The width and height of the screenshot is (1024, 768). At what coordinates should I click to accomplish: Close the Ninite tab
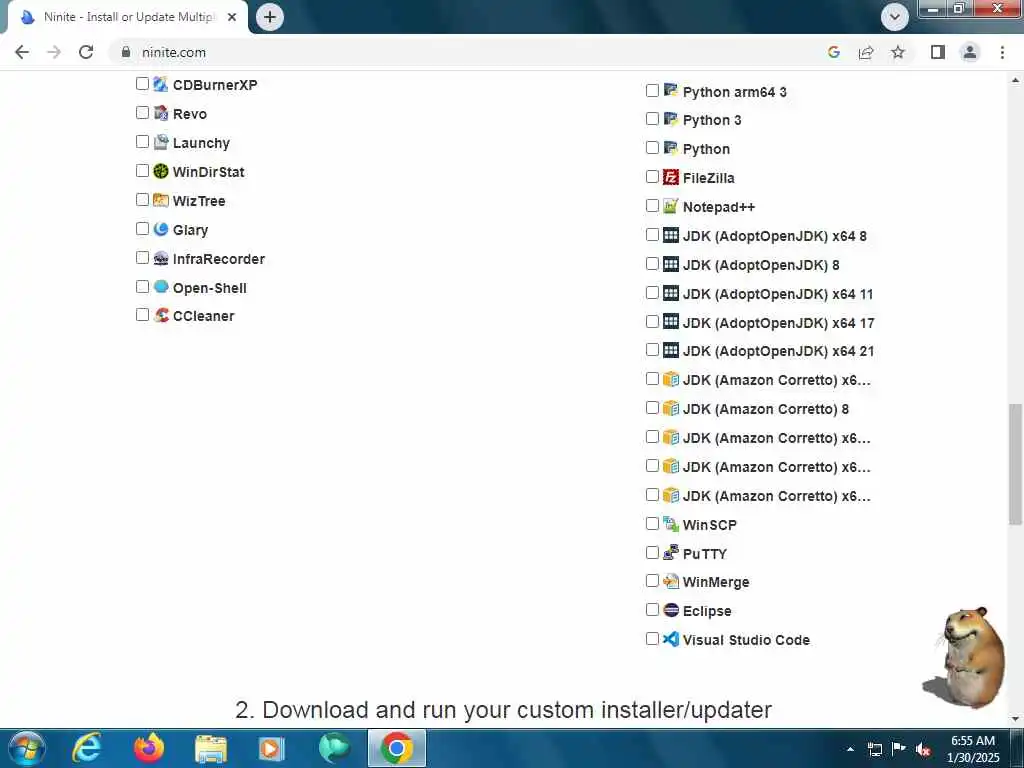click(232, 17)
